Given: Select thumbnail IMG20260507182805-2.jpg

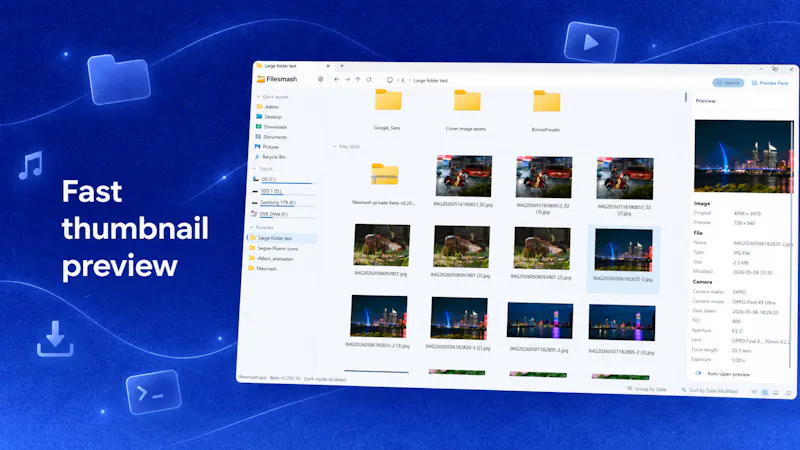Looking at the screenshot, I should point(540,320).
